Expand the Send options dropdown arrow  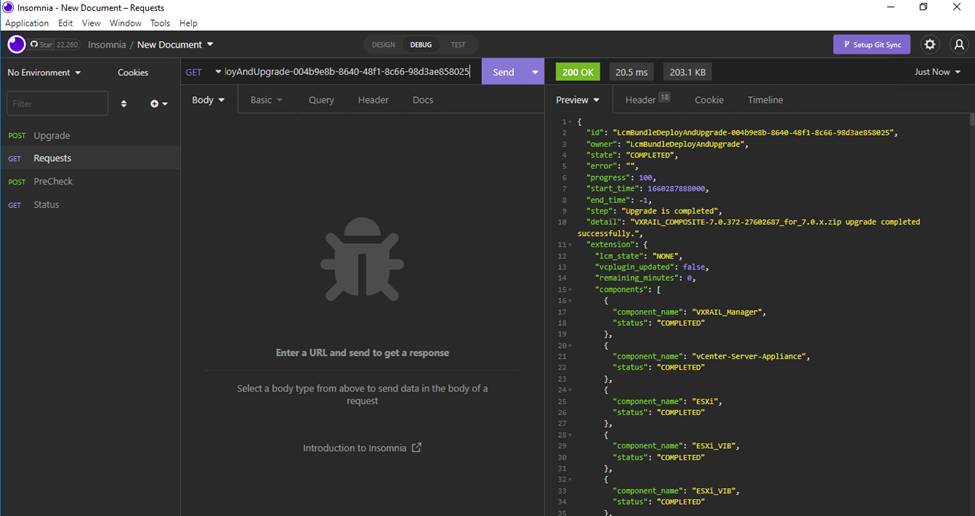coord(535,72)
